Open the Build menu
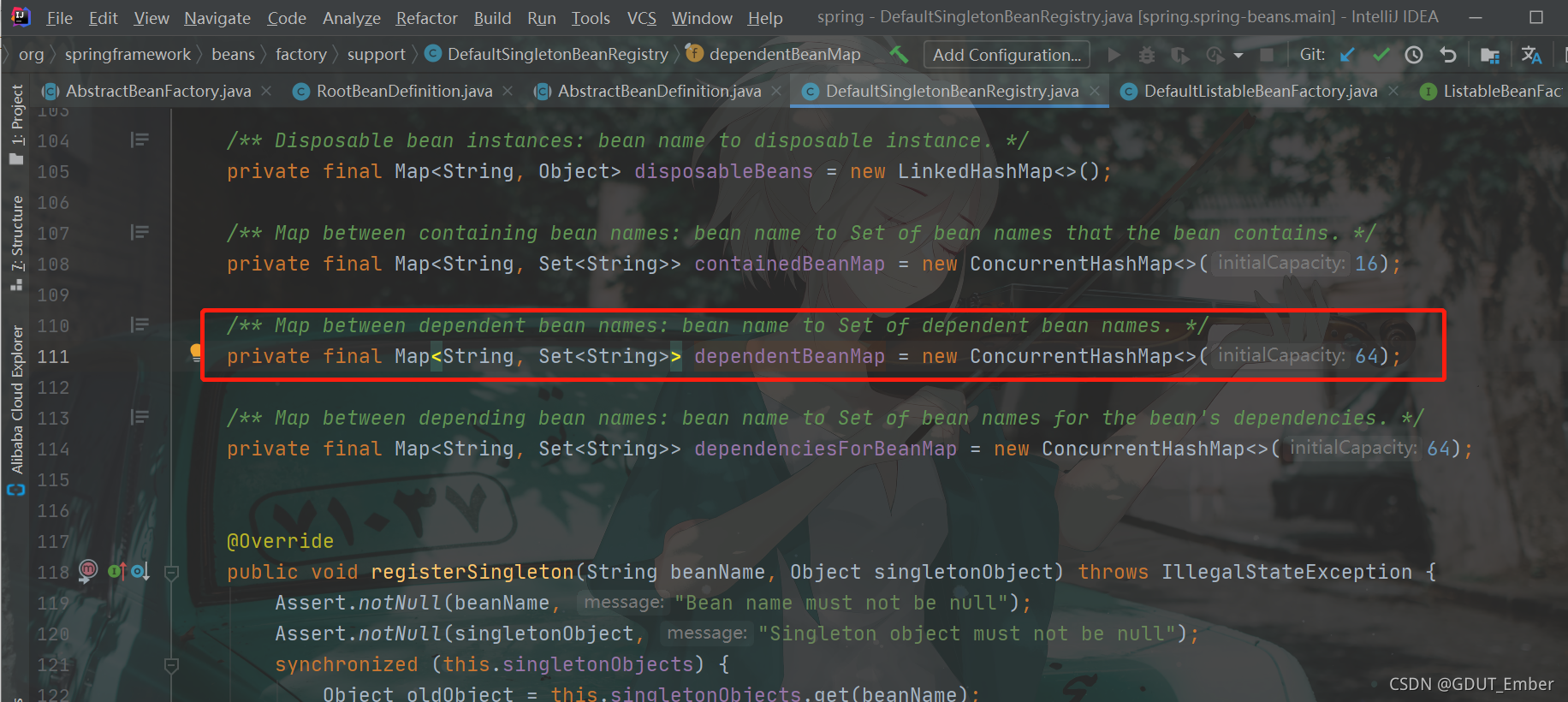Image resolution: width=1568 pixels, height=702 pixels. click(x=493, y=18)
